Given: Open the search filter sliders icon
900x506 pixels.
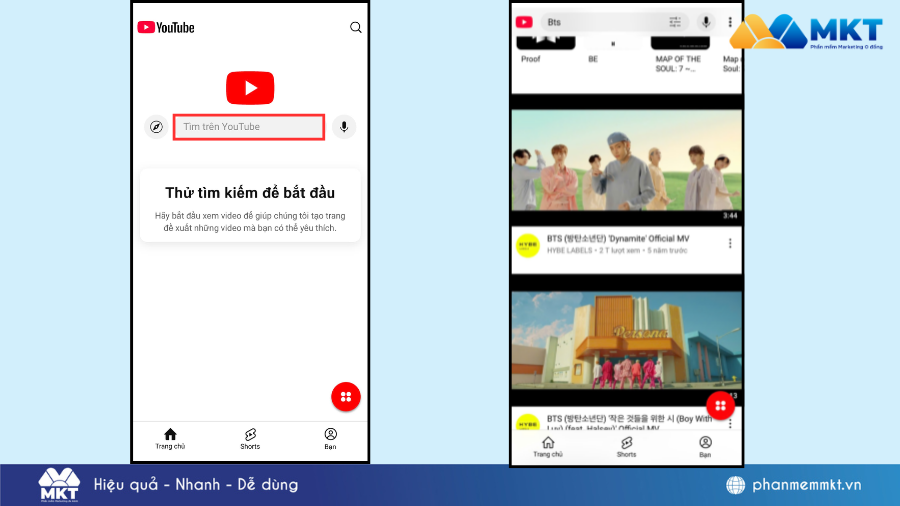Looking at the screenshot, I should tap(674, 22).
